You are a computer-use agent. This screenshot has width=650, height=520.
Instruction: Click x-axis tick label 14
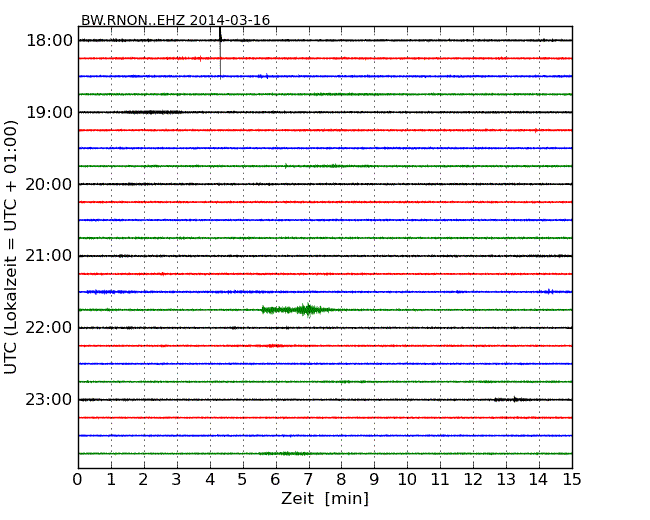pos(538,480)
